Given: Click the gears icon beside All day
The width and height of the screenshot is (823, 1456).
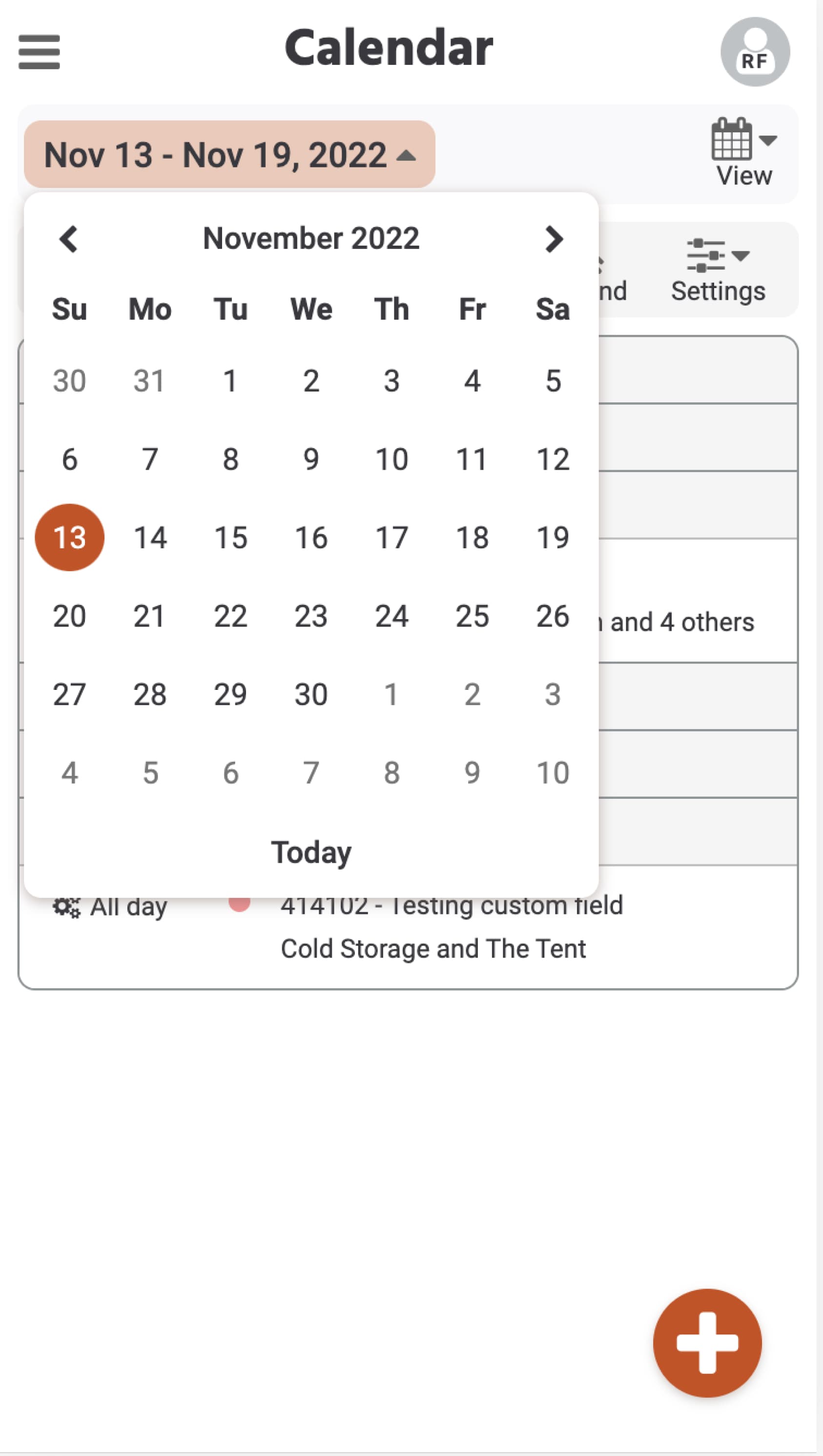Looking at the screenshot, I should [66, 907].
